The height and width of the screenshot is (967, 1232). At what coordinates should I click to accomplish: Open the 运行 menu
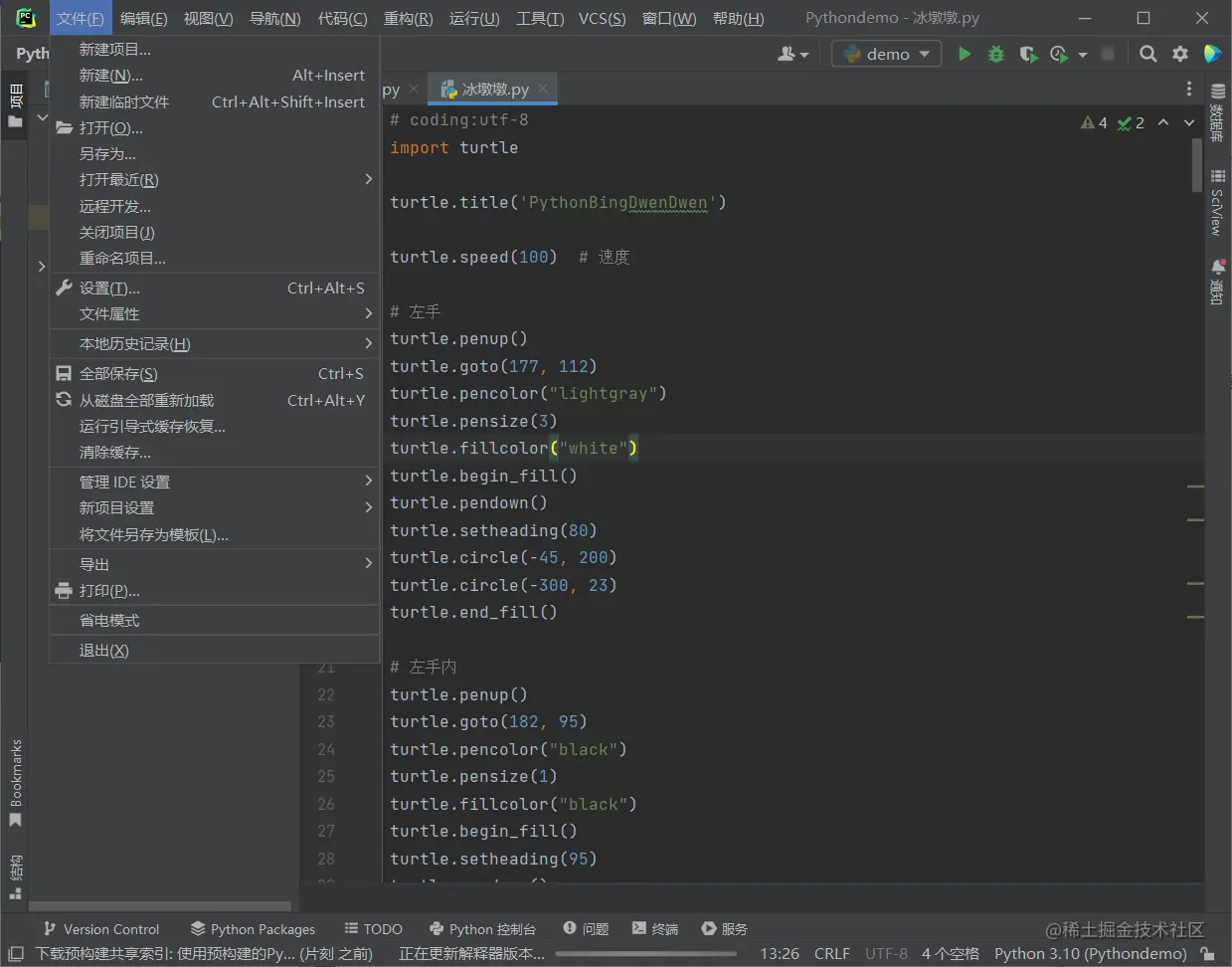pyautogui.click(x=474, y=18)
